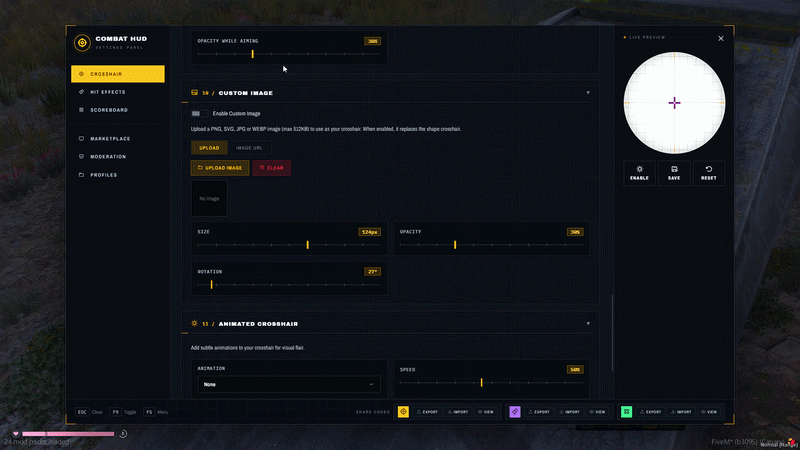Export the yellow crosshair share code
Image resolution: width=800 pixels, height=450 pixels.
coord(428,412)
